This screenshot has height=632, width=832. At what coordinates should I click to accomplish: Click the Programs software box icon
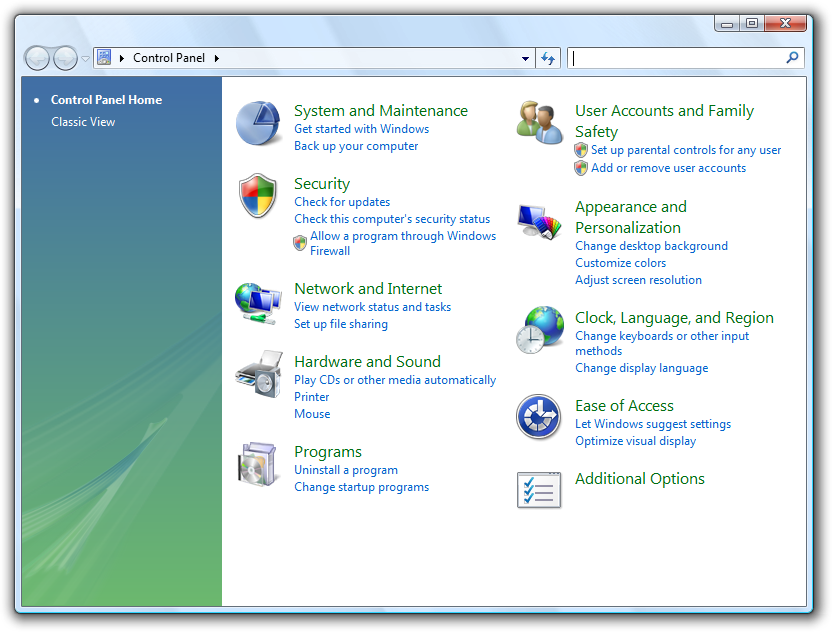point(258,465)
